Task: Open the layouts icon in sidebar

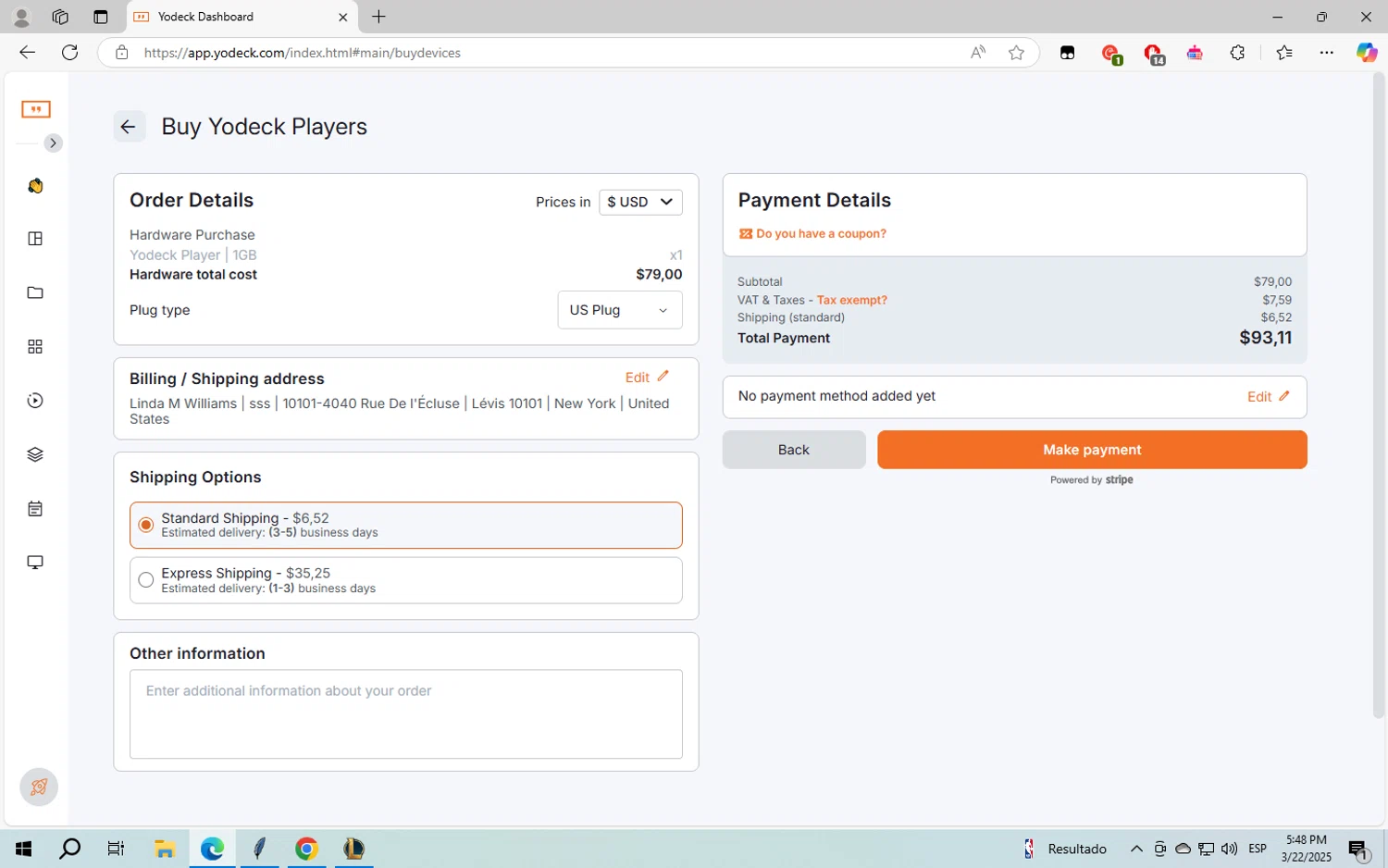Action: click(x=35, y=239)
